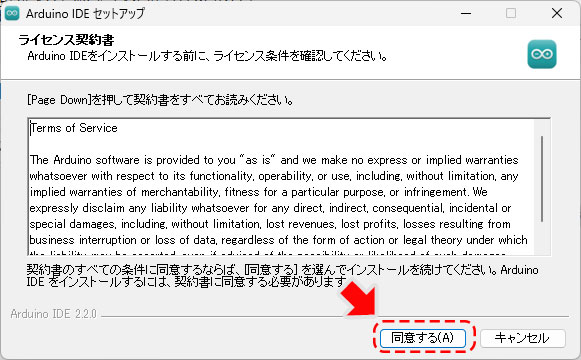This screenshot has height=360, width=581.
Task: Click the line starting 'business interruption or loss'
Action: [278, 240]
